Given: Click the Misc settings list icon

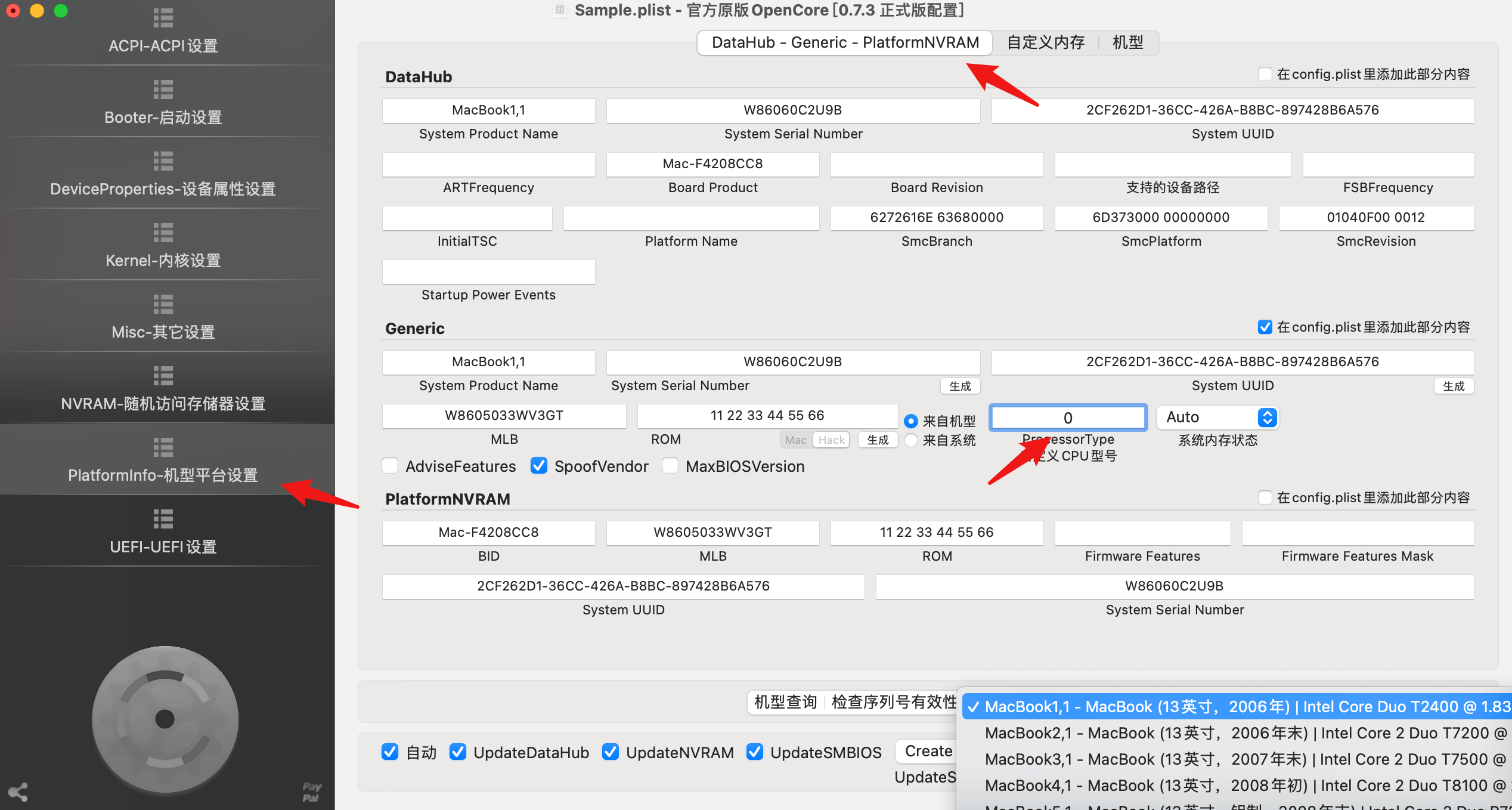Looking at the screenshot, I should coord(163,304).
